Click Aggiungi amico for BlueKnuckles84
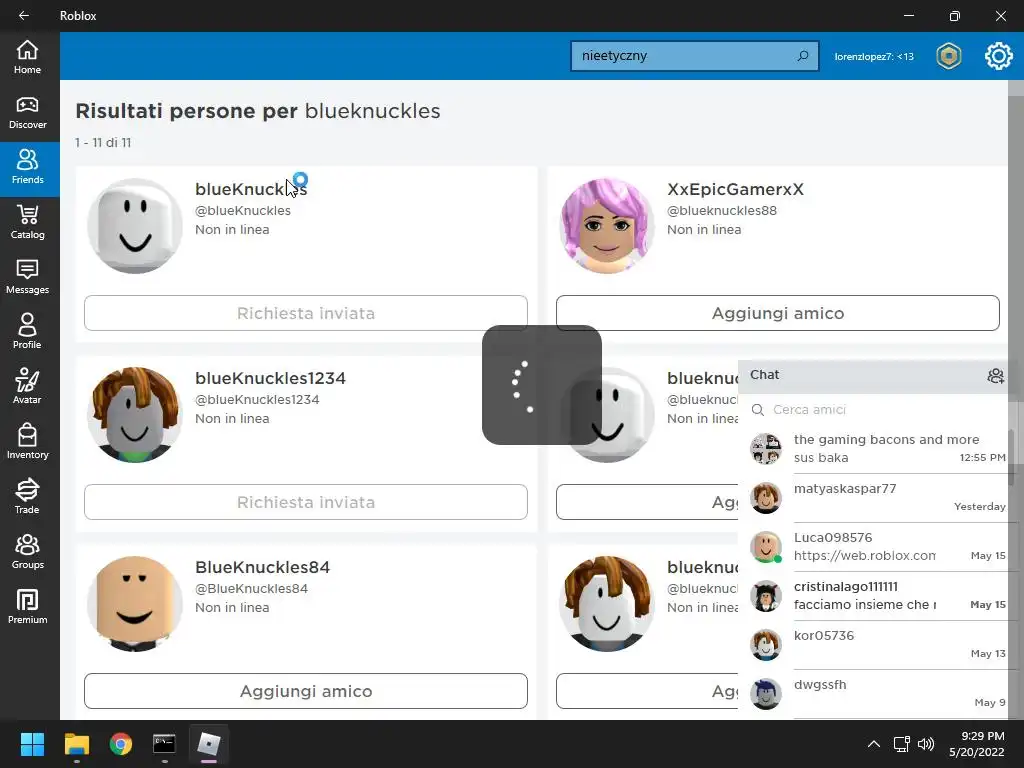Screen dimensions: 1024x768 point(306,691)
